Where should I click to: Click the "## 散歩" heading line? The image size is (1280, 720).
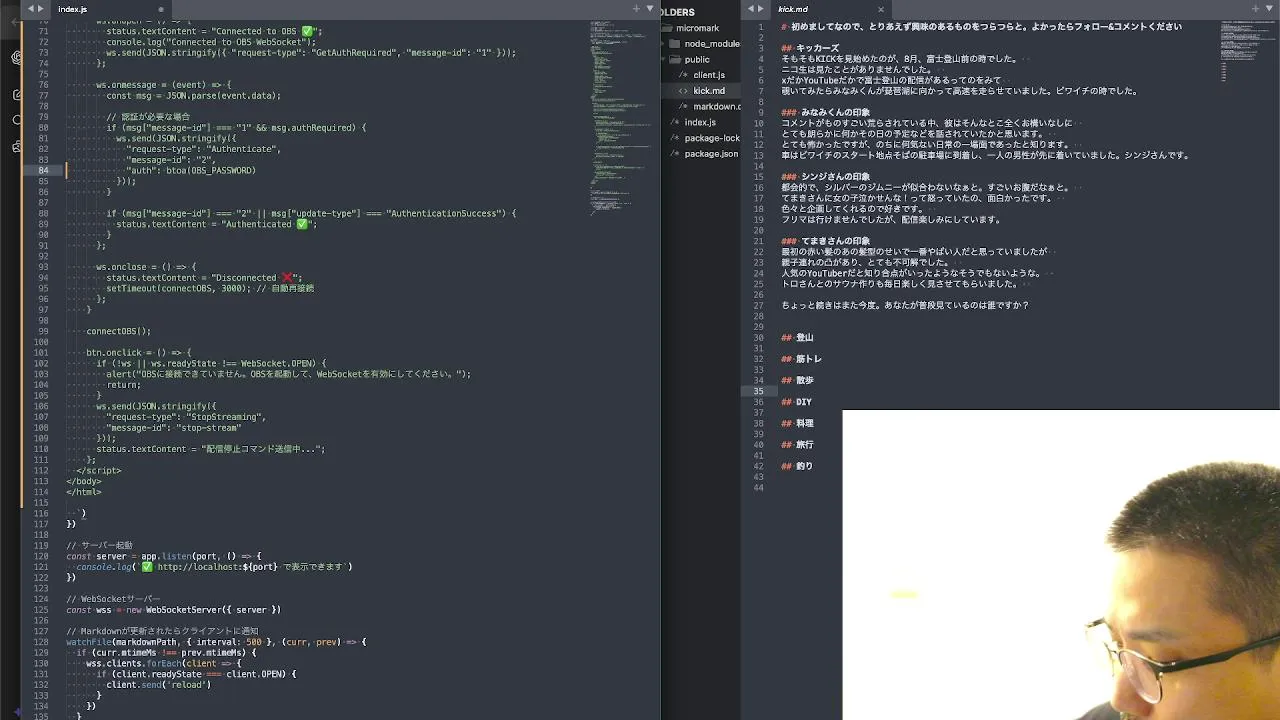797,381
